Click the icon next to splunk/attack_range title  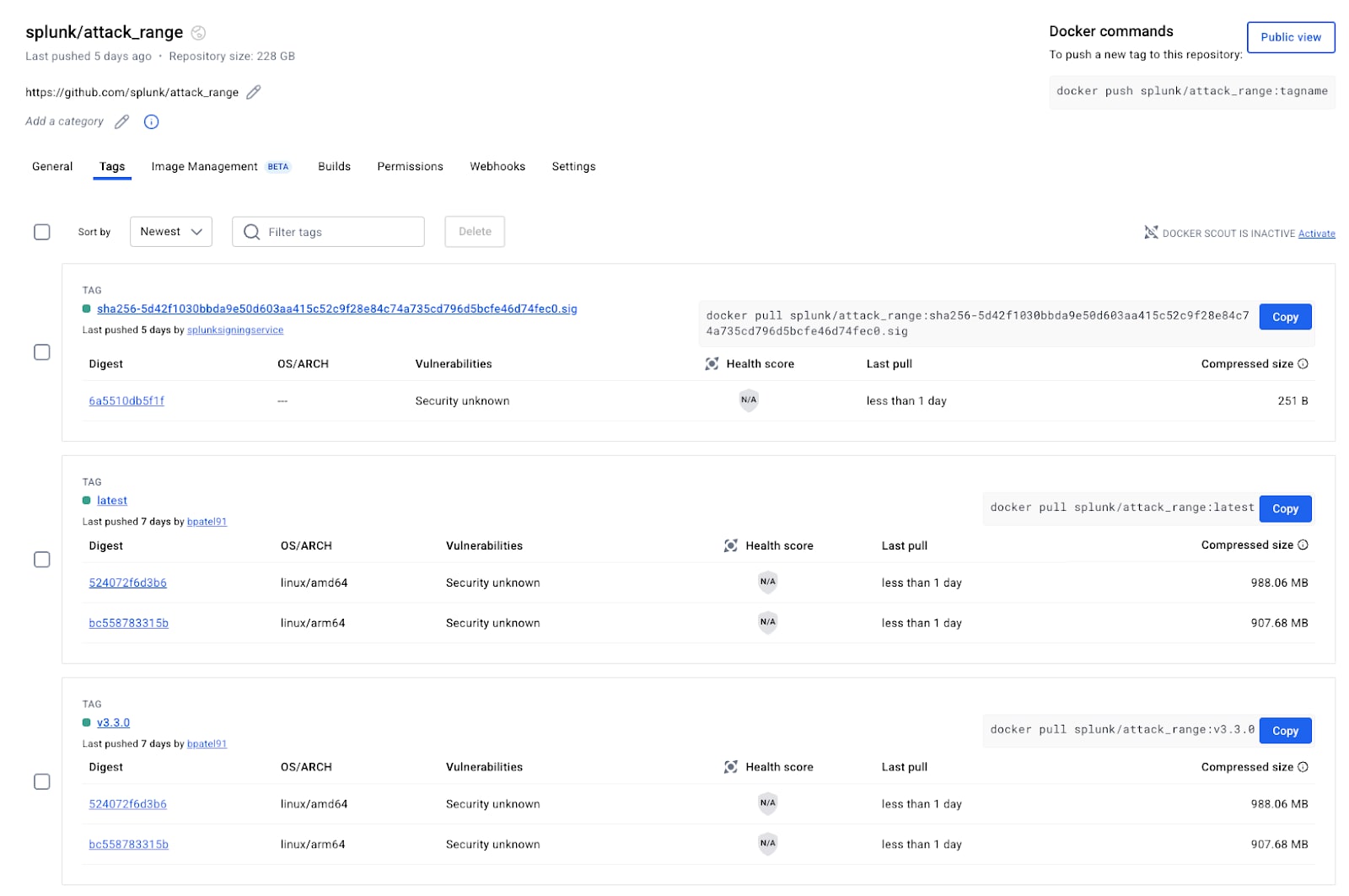[198, 33]
